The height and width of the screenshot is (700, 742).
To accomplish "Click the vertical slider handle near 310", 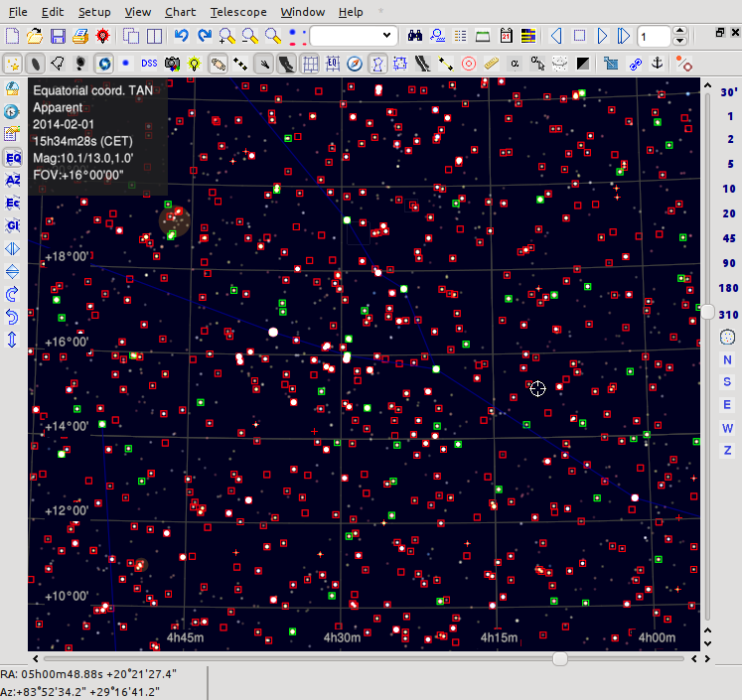I will [x=707, y=312].
